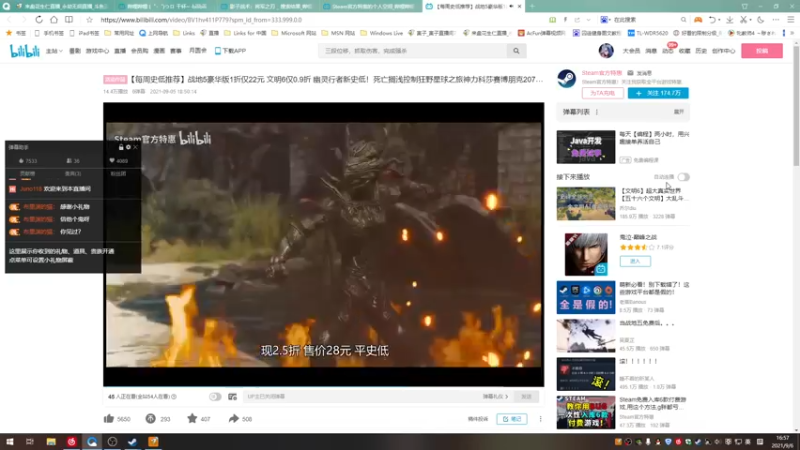This screenshot has width=800, height=450.
Task: Open Windows Start menu
Action: [10, 442]
